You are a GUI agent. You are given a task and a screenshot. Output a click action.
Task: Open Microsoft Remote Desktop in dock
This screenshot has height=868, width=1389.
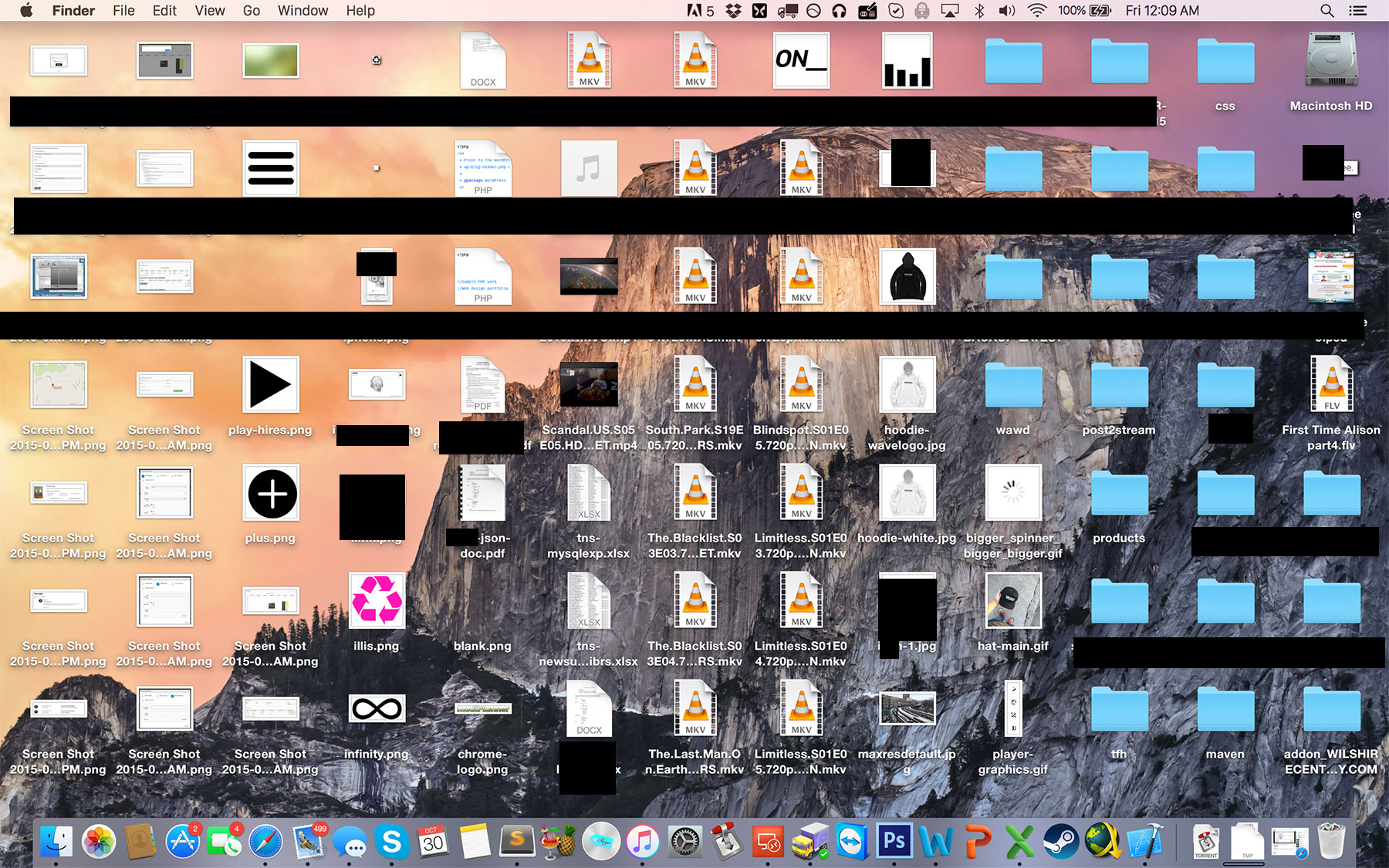pyautogui.click(x=768, y=841)
